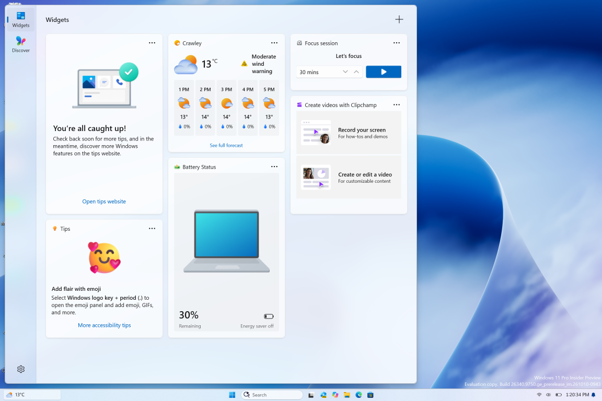The width and height of the screenshot is (602, 401).
Task: Open More accessibility tips link
Action: (x=104, y=325)
